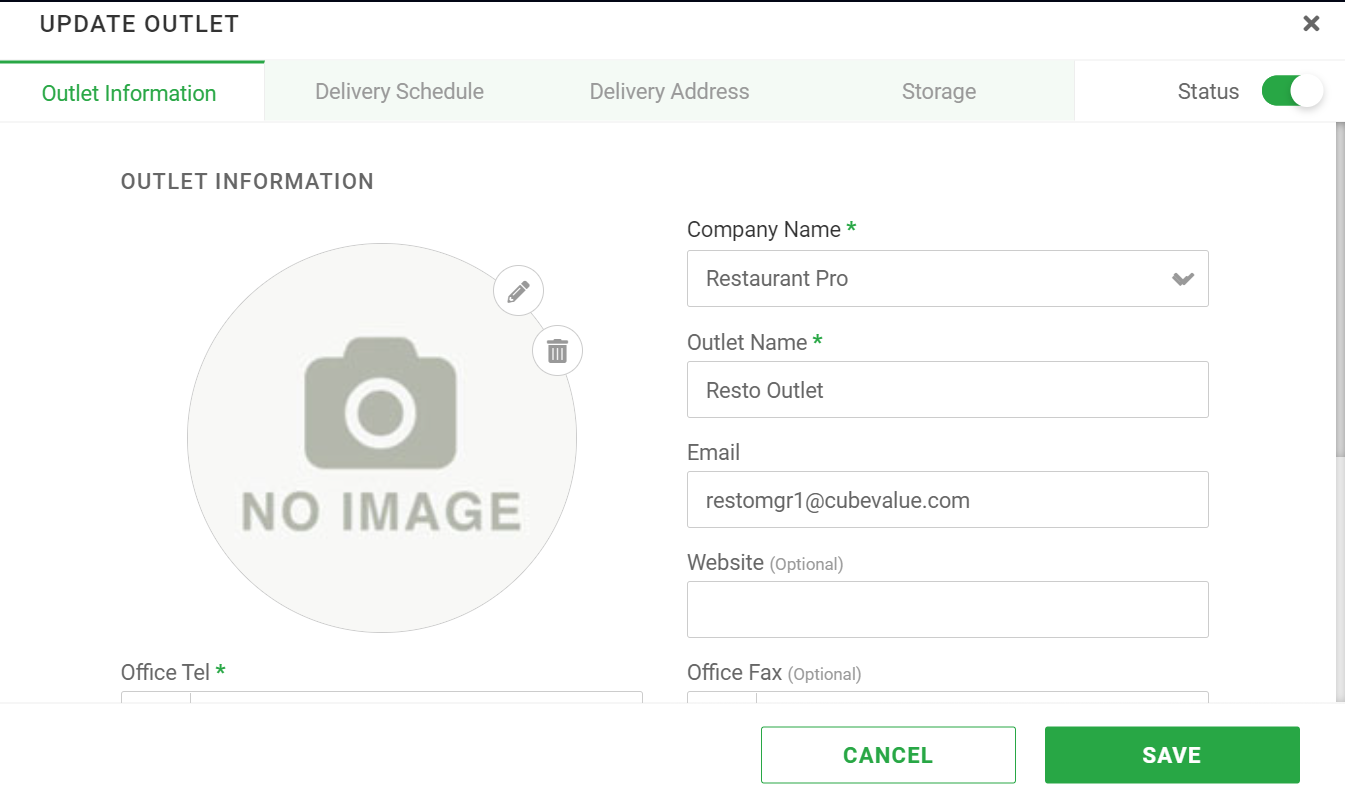Click the No Image camera placeholder

coord(381,438)
